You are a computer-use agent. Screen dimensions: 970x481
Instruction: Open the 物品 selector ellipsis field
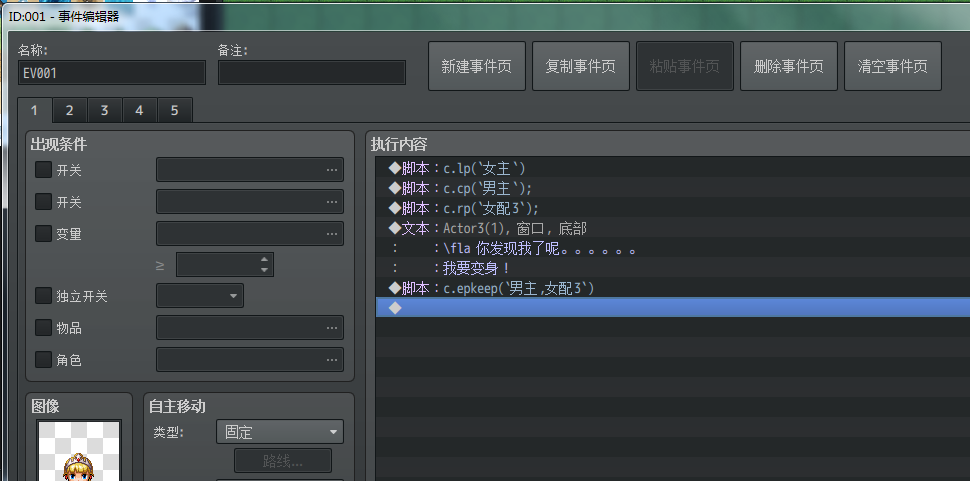click(250, 328)
